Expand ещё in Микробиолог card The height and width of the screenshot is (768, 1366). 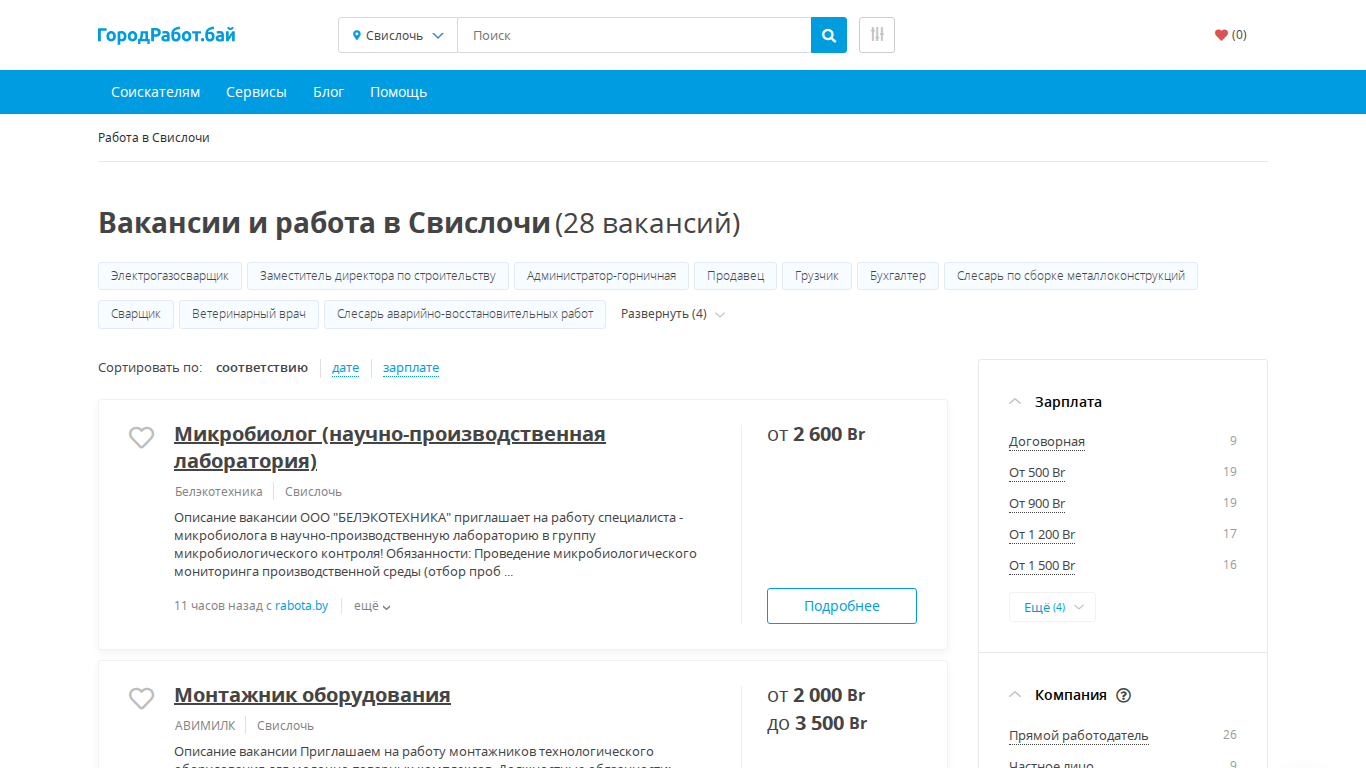click(x=372, y=606)
